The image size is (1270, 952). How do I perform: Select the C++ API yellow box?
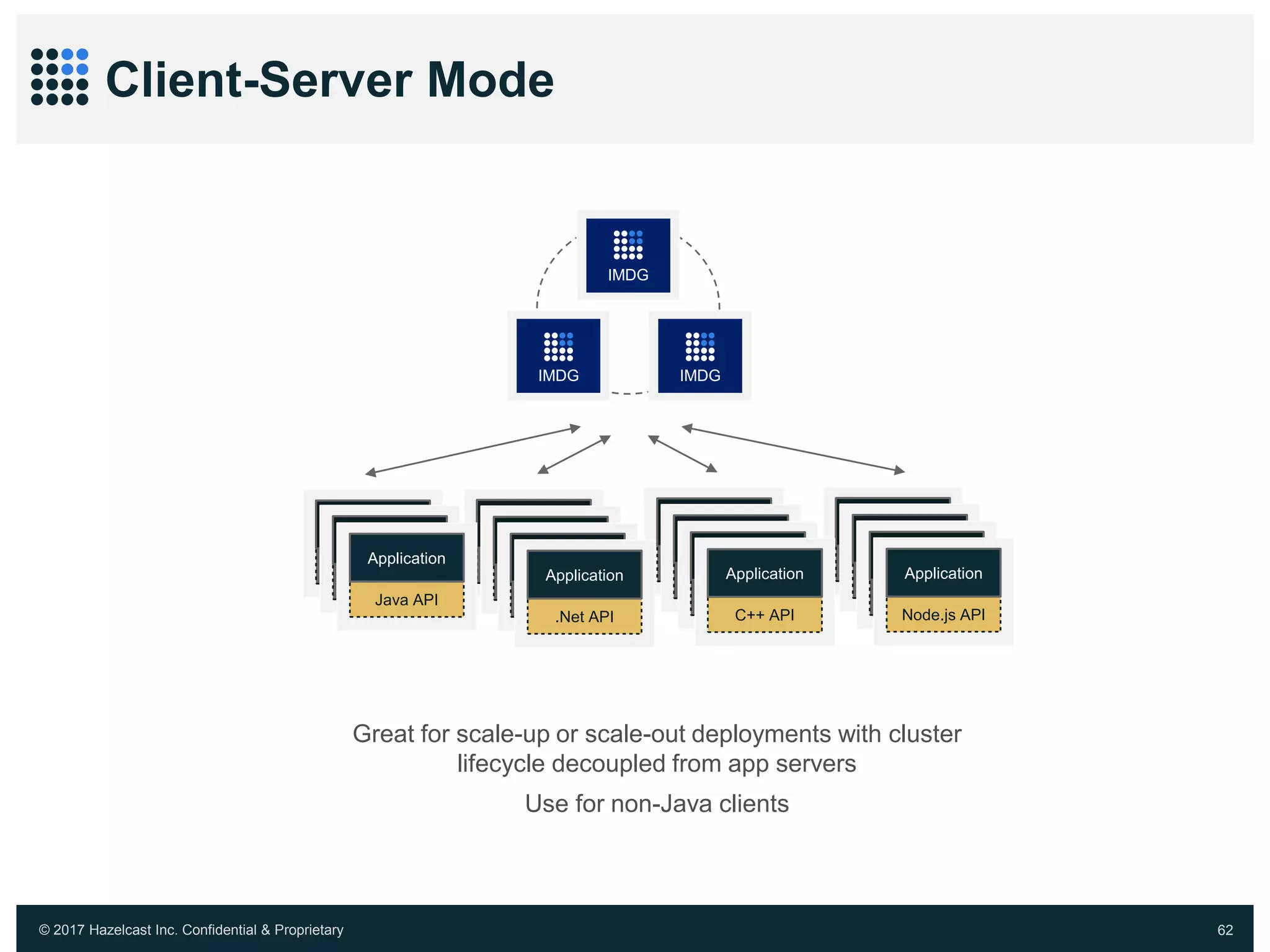(x=764, y=615)
